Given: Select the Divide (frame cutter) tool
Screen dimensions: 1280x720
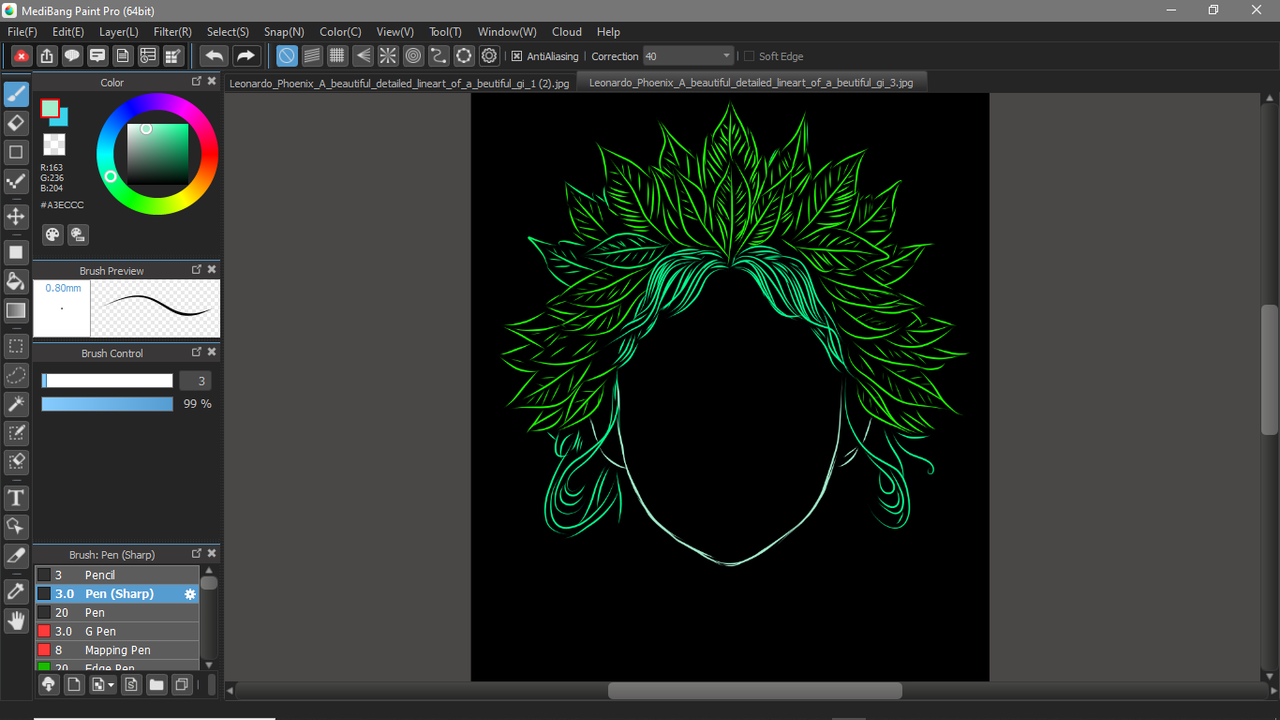Looking at the screenshot, I should [16, 555].
